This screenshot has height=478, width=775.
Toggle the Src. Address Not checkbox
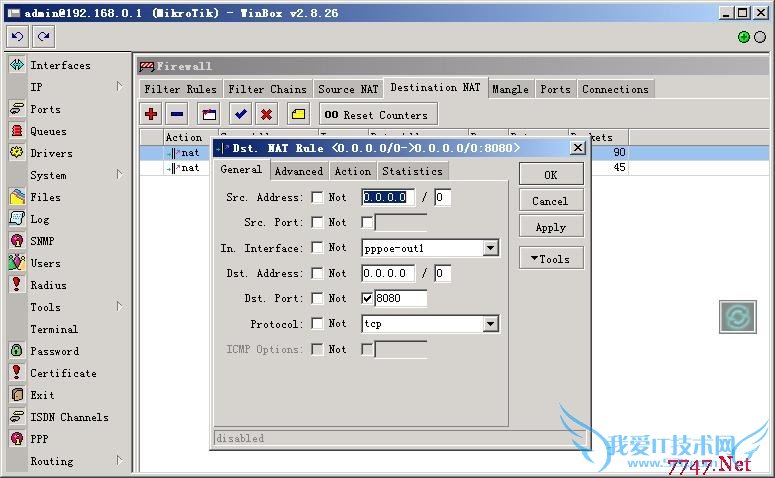pos(317,198)
